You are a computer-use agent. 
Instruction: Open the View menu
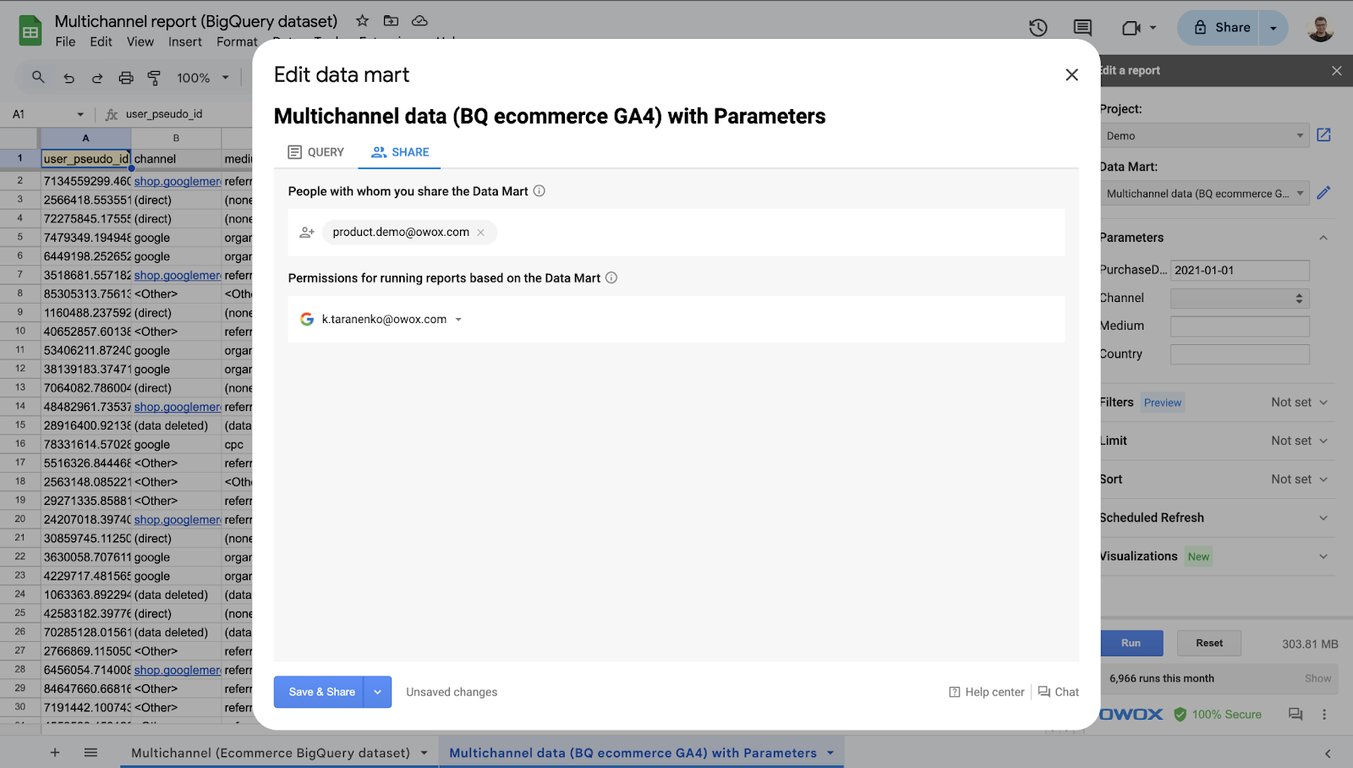click(x=140, y=42)
